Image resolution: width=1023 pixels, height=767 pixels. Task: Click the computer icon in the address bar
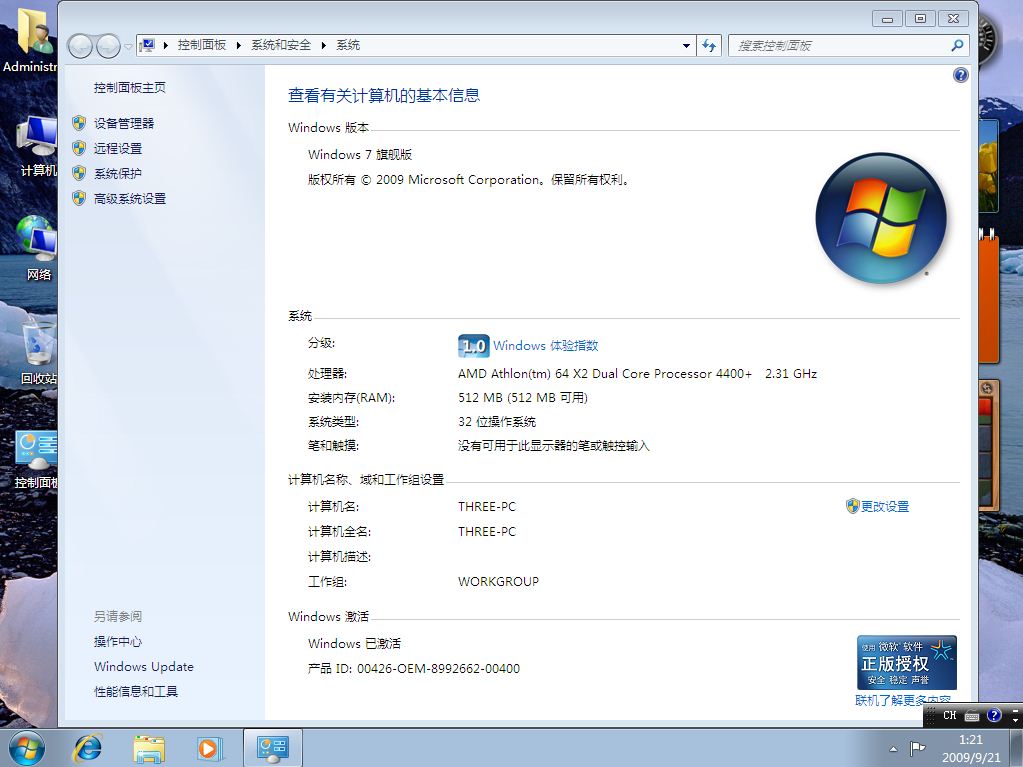(x=147, y=45)
